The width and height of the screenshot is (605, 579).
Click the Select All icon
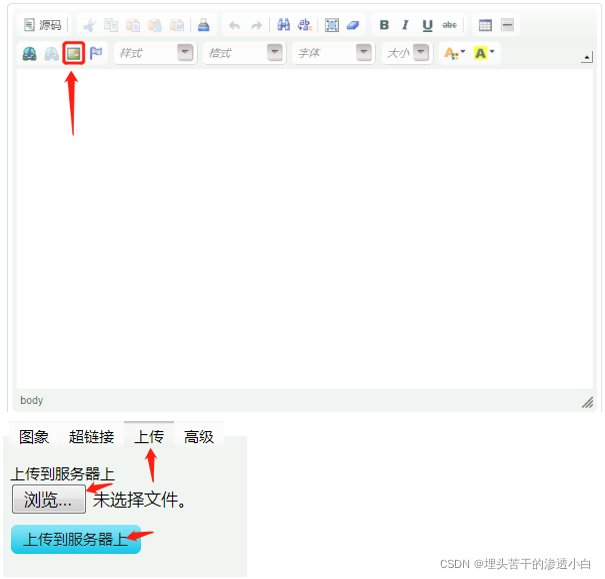point(332,25)
